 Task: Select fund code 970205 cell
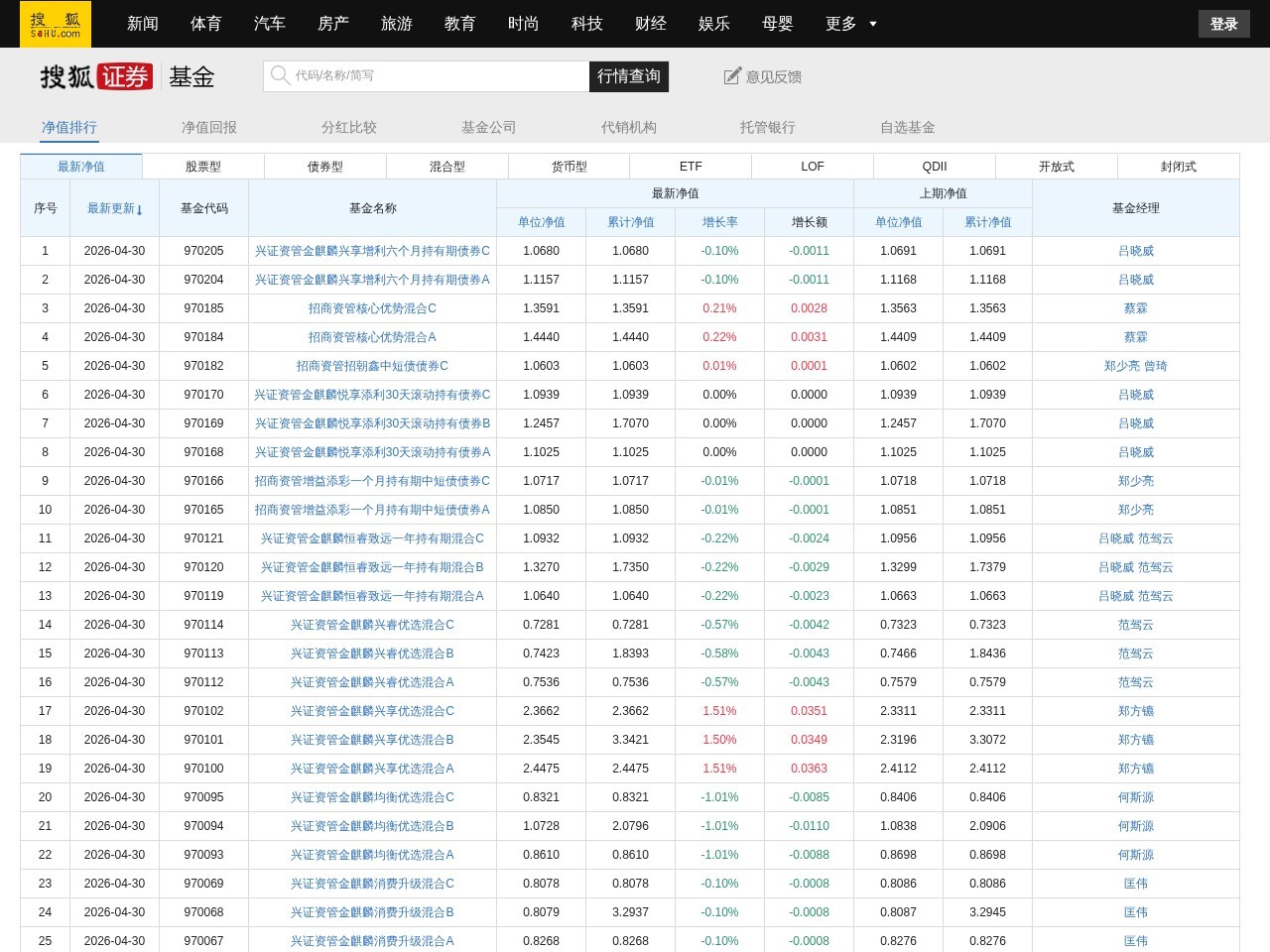(x=203, y=251)
